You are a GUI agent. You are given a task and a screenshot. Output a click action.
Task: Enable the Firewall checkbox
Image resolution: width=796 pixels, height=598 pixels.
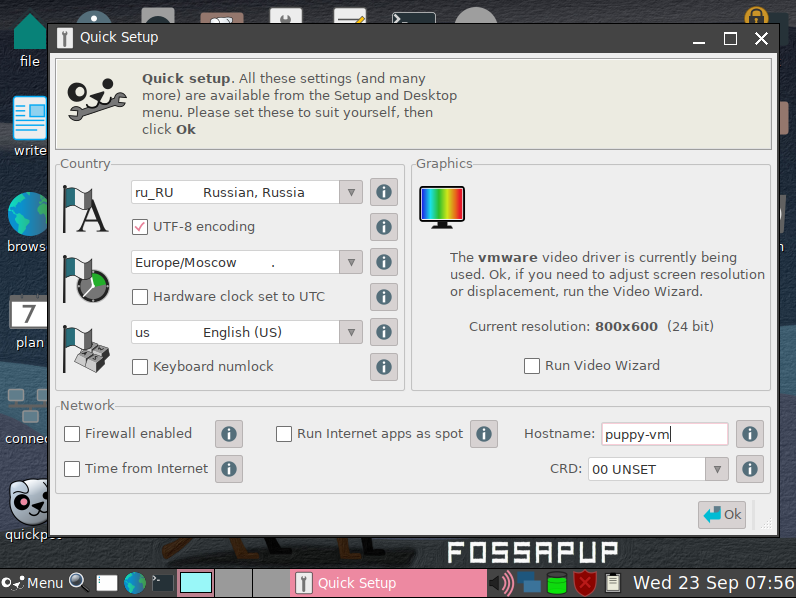pos(72,434)
